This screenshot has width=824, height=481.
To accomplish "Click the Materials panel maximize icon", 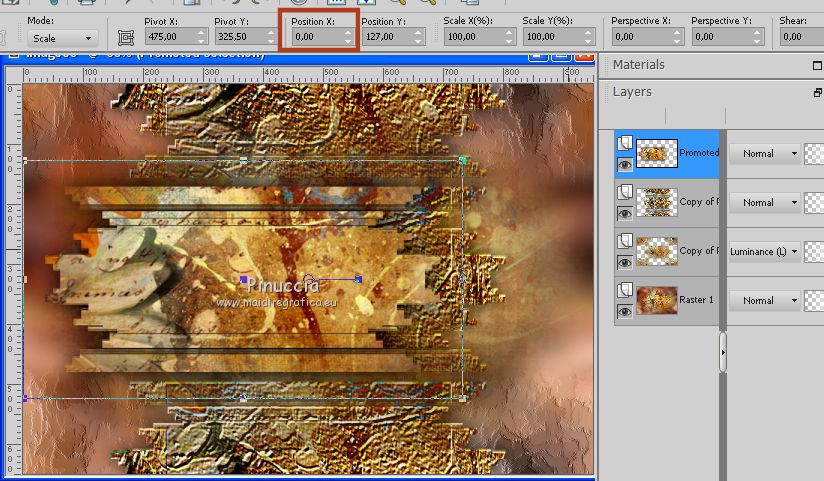I will click(x=818, y=65).
